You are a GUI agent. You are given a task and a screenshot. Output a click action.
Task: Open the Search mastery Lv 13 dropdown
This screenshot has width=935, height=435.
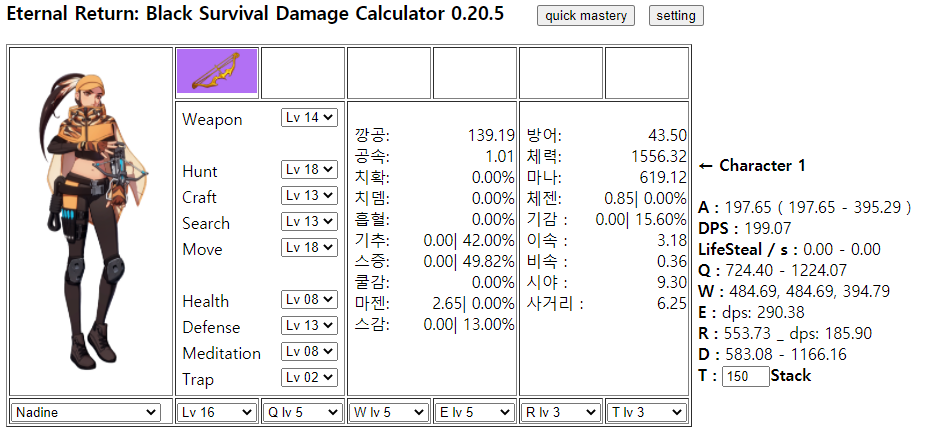coord(309,221)
